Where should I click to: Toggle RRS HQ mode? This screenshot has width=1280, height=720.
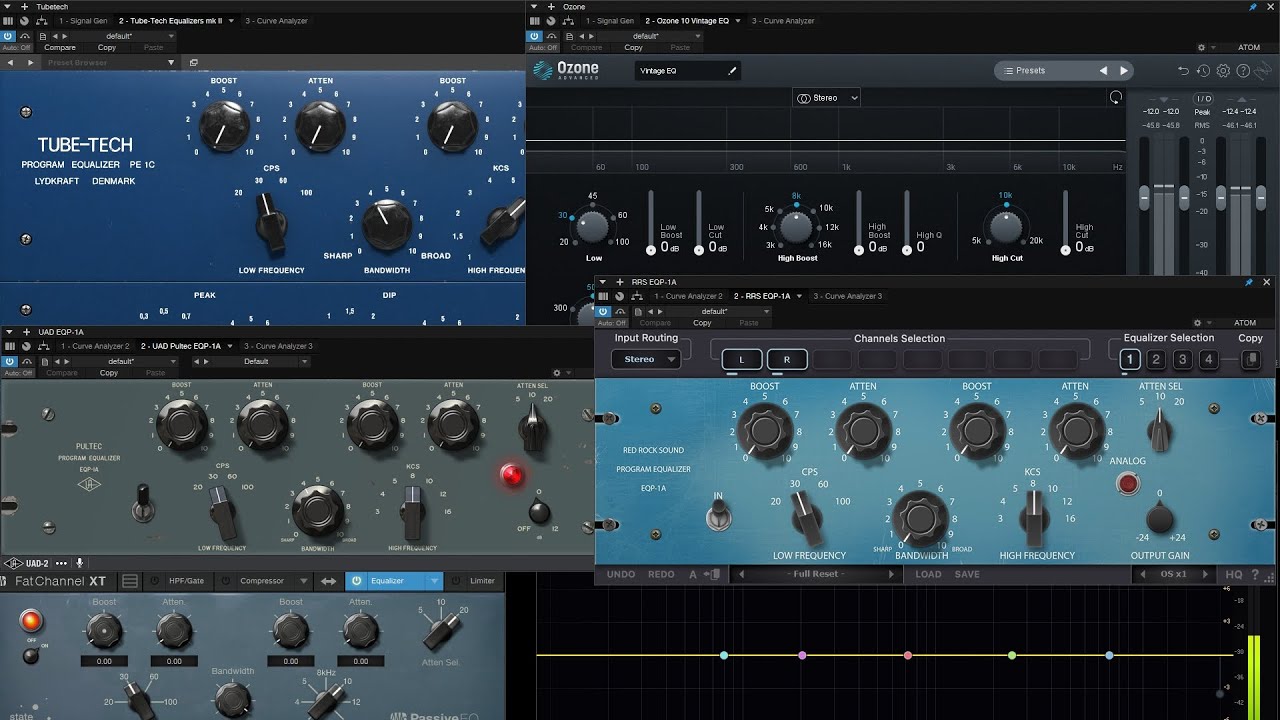[1234, 574]
